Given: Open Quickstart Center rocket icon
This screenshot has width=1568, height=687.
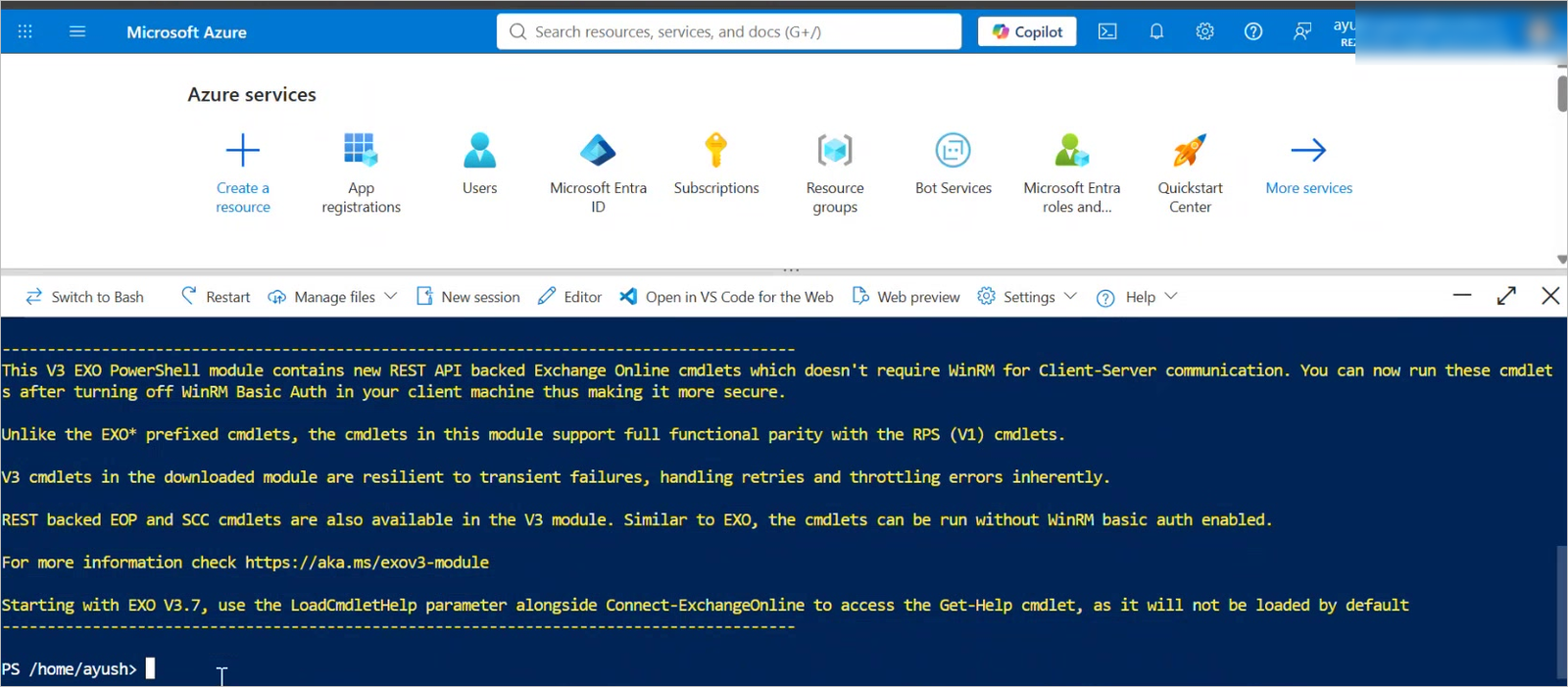Looking at the screenshot, I should [1190, 150].
